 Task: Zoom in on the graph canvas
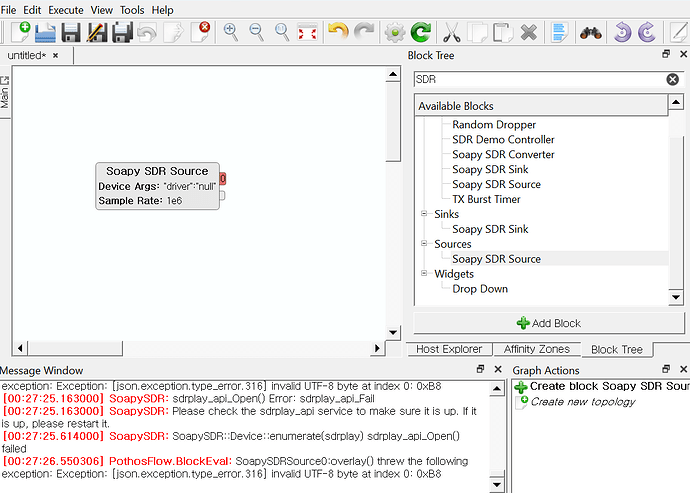pos(231,32)
